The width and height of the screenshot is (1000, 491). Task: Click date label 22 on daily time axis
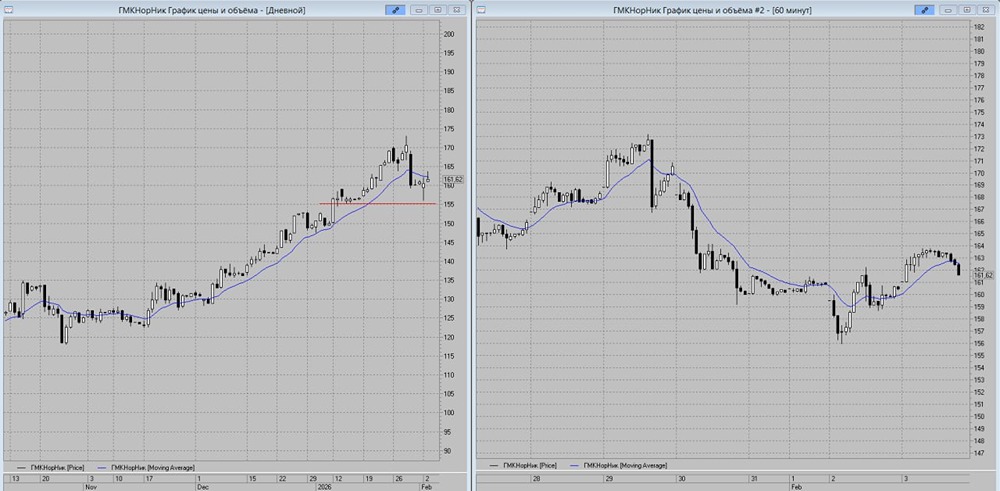pyautogui.click(x=282, y=478)
